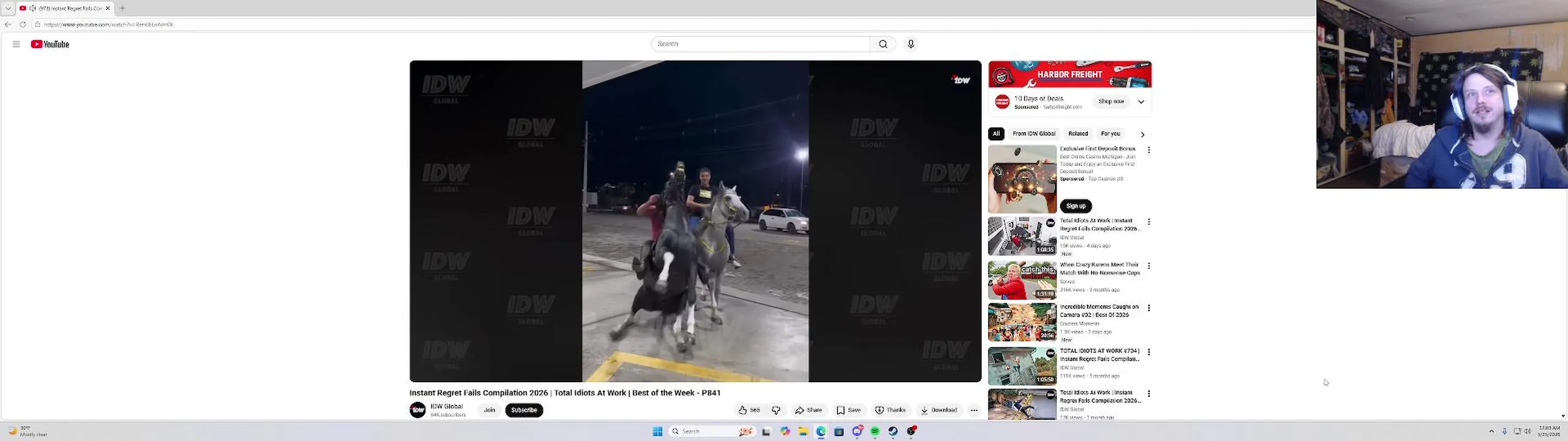
Task: Join the IDW Global channel membership
Action: tap(489, 410)
